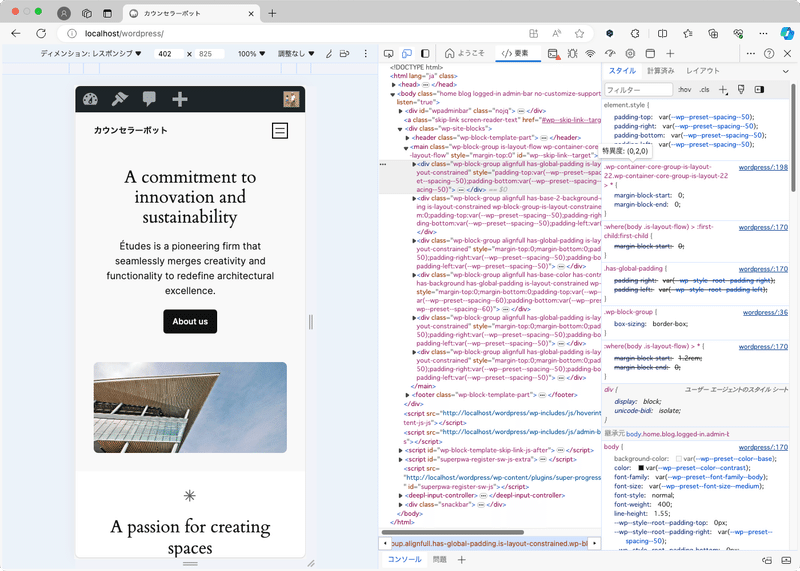Screen dimensions: 800x571
Task: Toggle computed styles sidebar icon
Action: [x=759, y=90]
